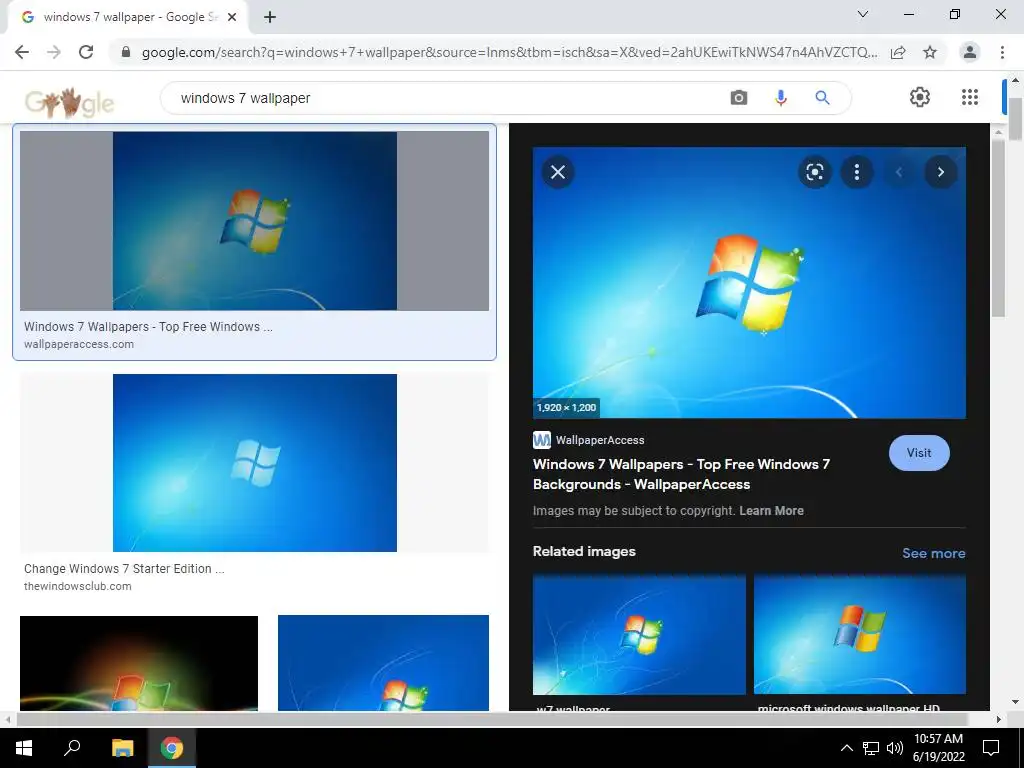Start voice search with microphone icon
Screen dimensions: 1024x768
point(780,98)
